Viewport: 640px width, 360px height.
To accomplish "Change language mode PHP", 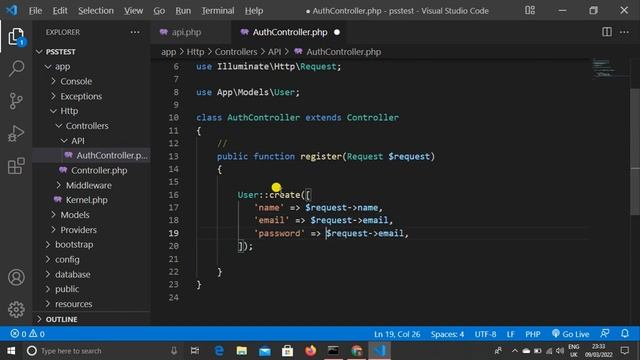I will (533, 334).
